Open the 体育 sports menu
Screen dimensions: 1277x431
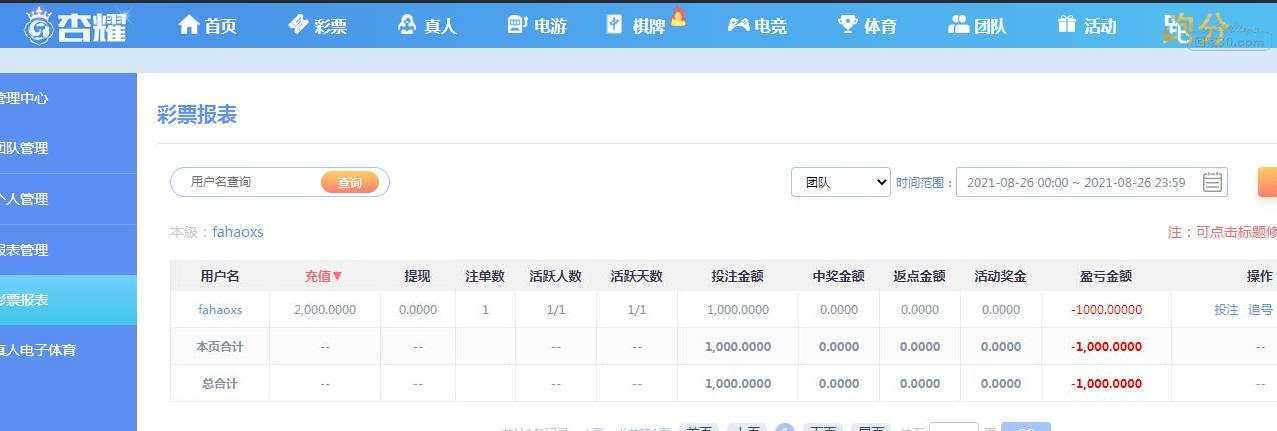click(867, 25)
